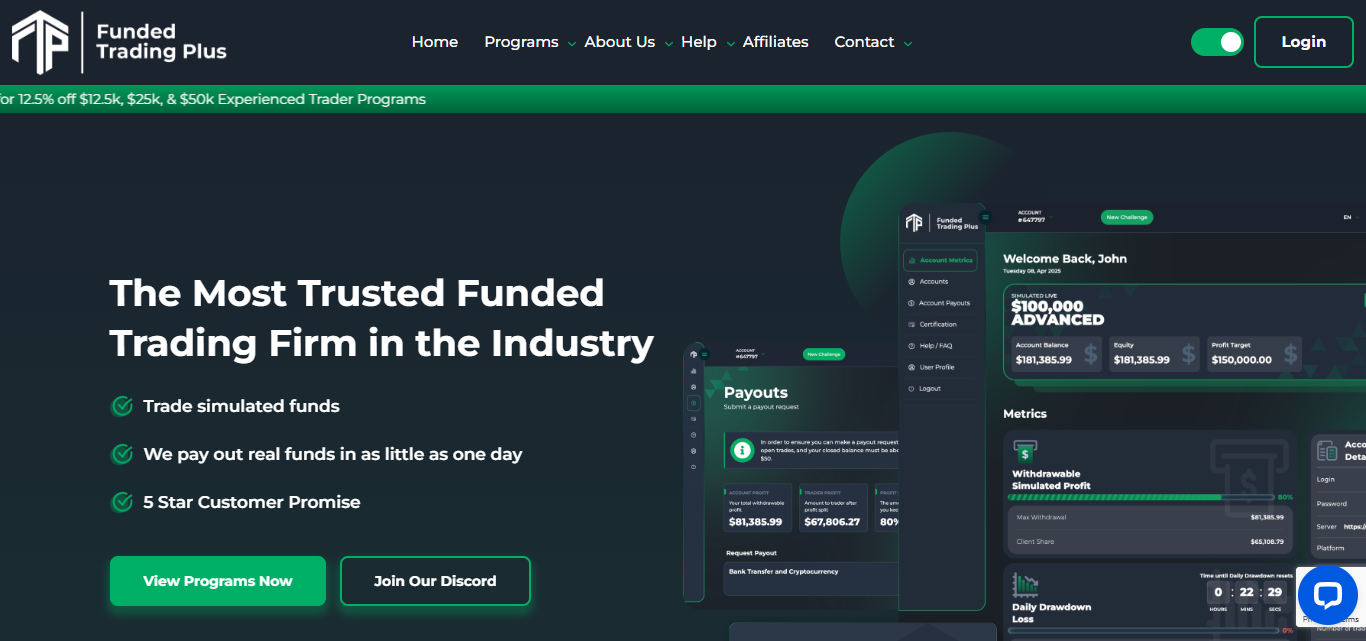Expand the Help menu chevron
The image size is (1366, 641).
[x=730, y=44]
